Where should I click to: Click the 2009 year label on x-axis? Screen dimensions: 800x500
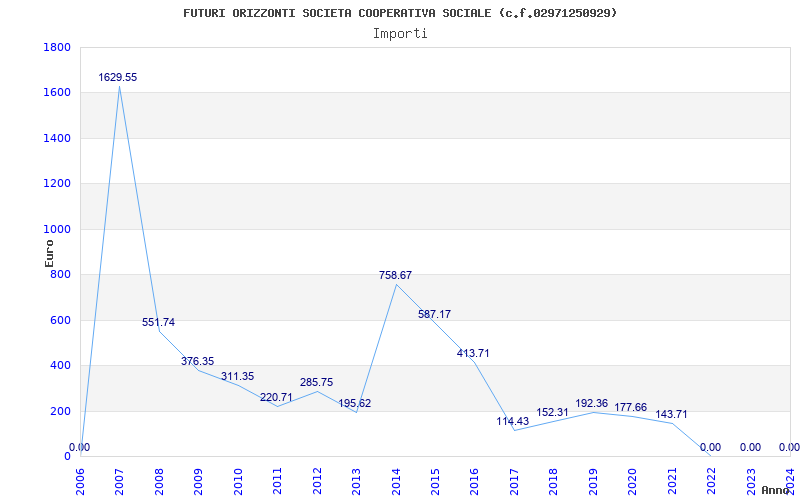[198, 482]
